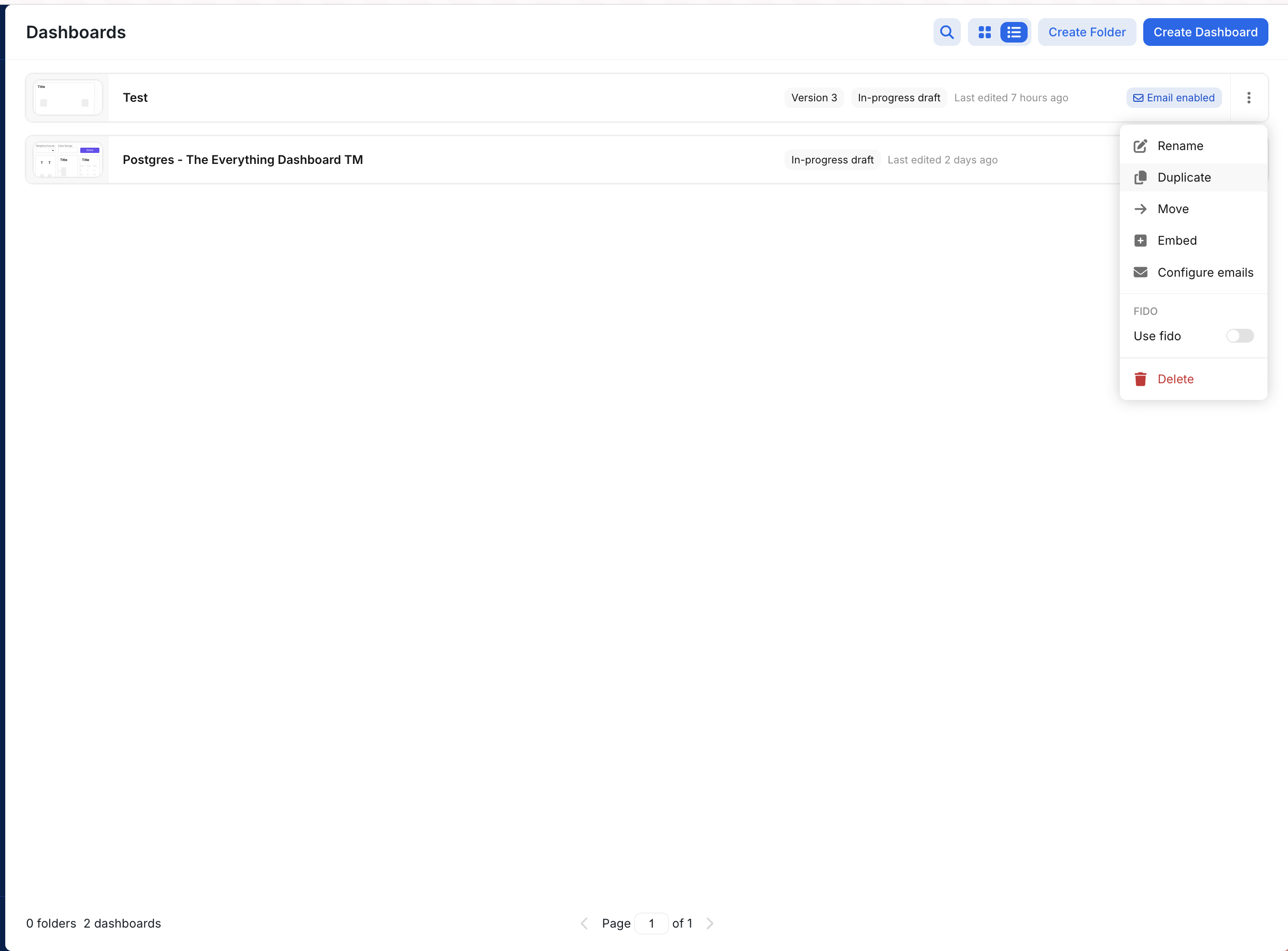1288x951 pixels.
Task: Click the Test dashboard preview thumbnail
Action: click(x=67, y=97)
